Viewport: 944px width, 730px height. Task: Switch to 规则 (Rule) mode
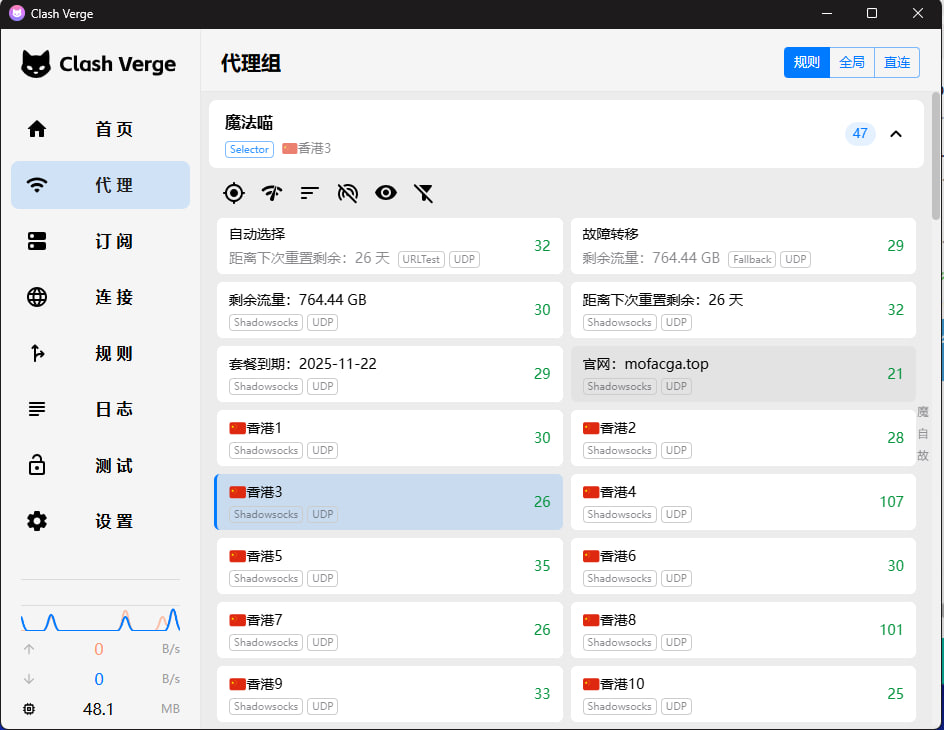coord(806,62)
